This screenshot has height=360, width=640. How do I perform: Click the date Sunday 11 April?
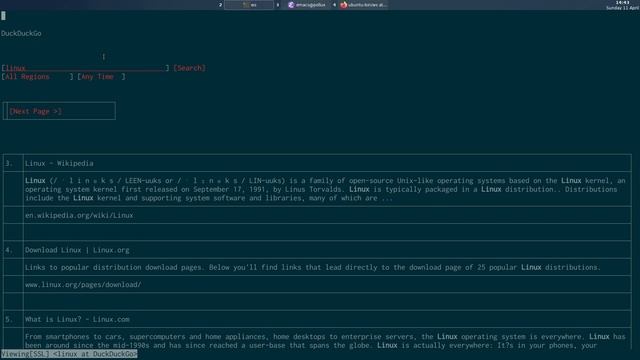[622, 8]
